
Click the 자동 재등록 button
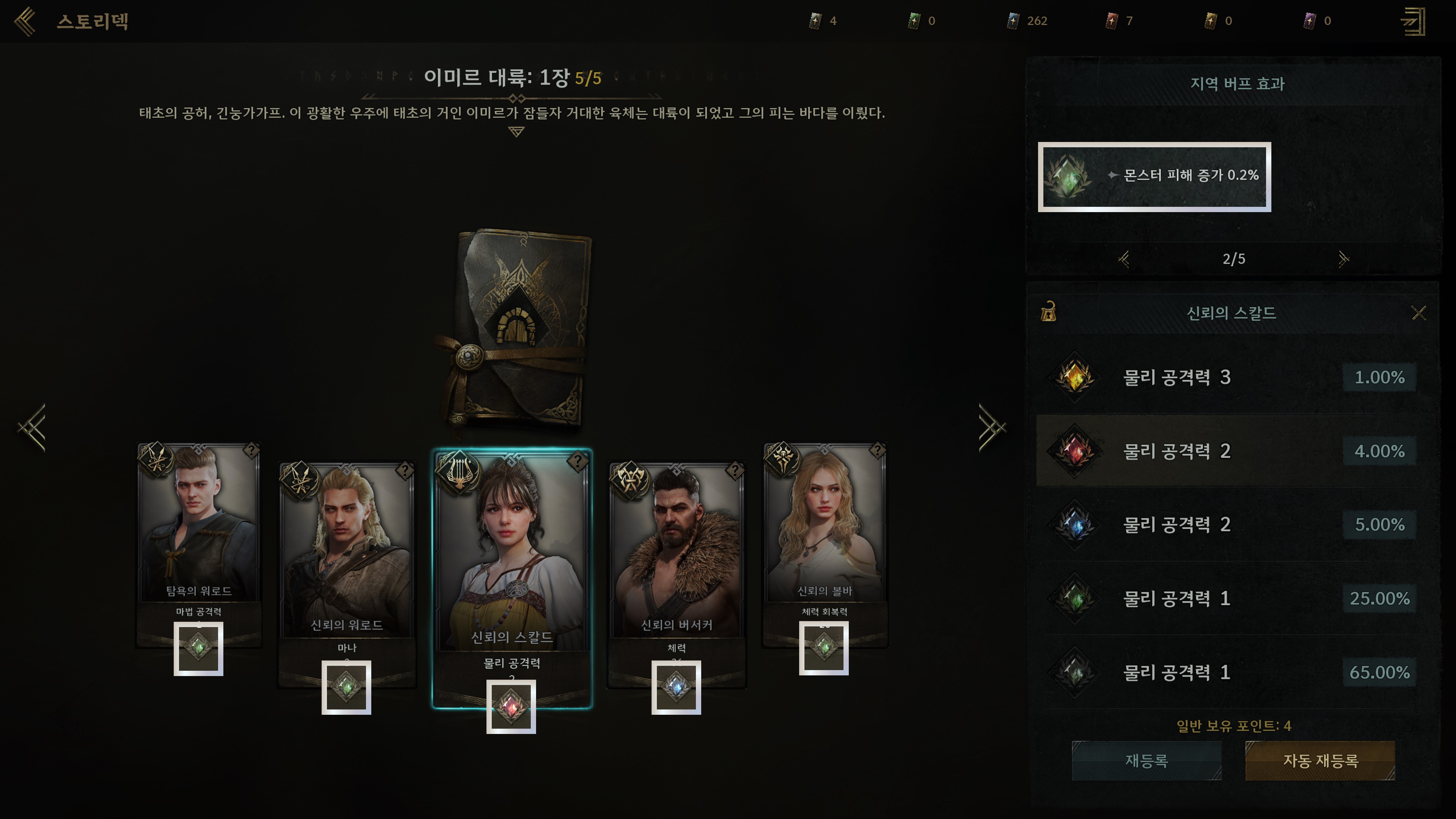[x=1320, y=760]
